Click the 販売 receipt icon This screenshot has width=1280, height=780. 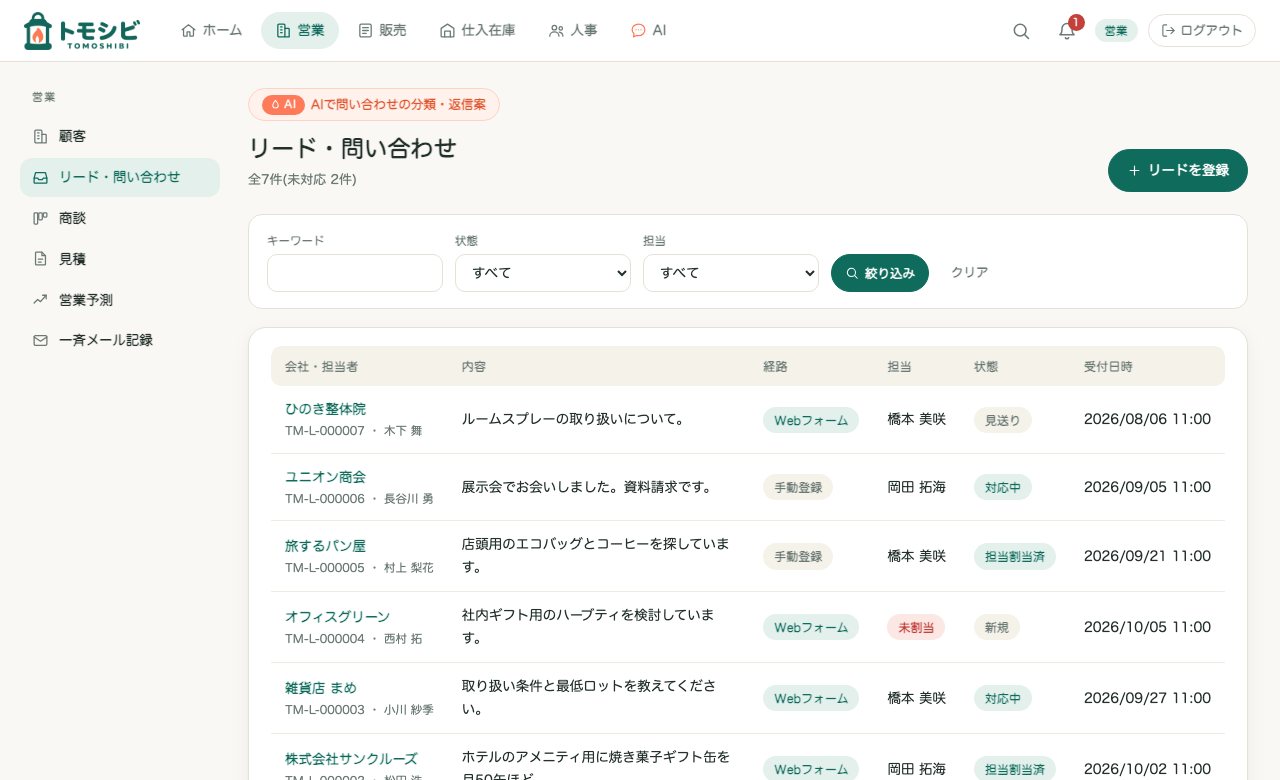point(365,31)
